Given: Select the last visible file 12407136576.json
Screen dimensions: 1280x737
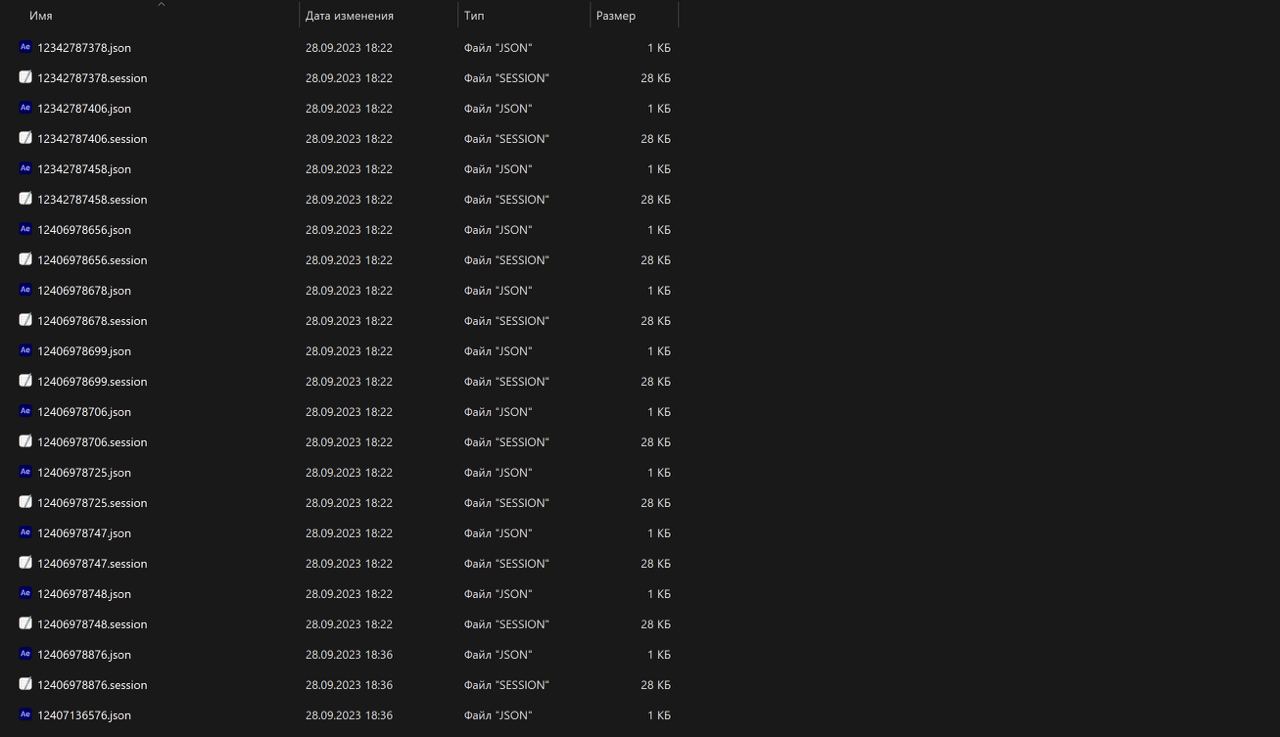Looking at the screenshot, I should point(84,715).
